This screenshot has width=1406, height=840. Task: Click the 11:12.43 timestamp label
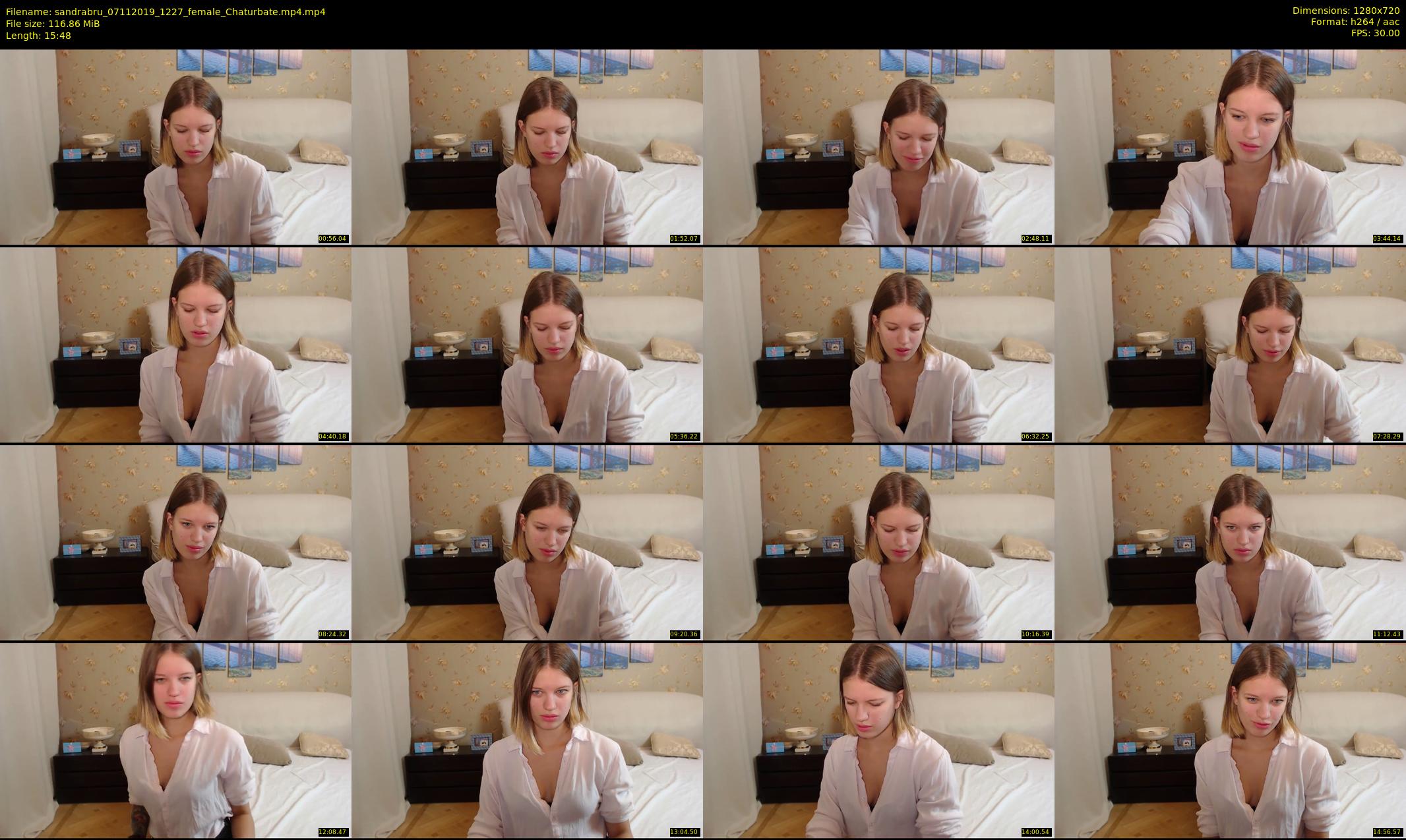(1387, 634)
